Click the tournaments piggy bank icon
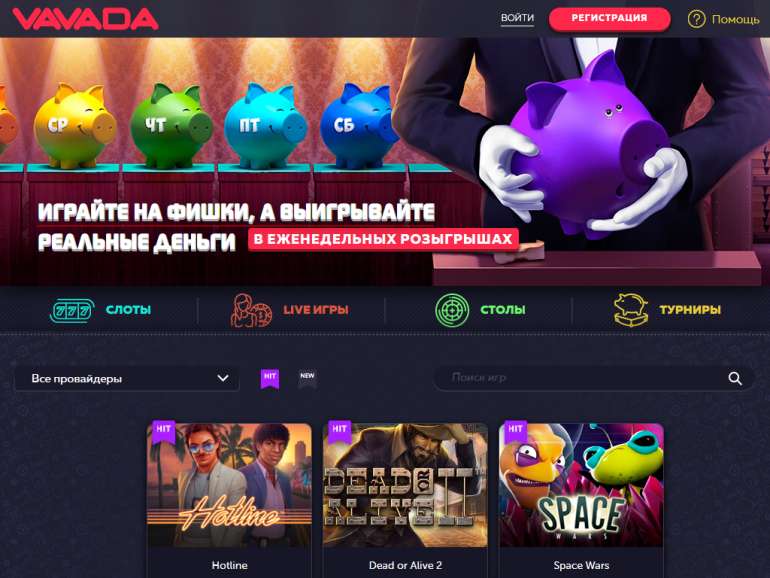Screen dimensions: 770x578 [631, 310]
